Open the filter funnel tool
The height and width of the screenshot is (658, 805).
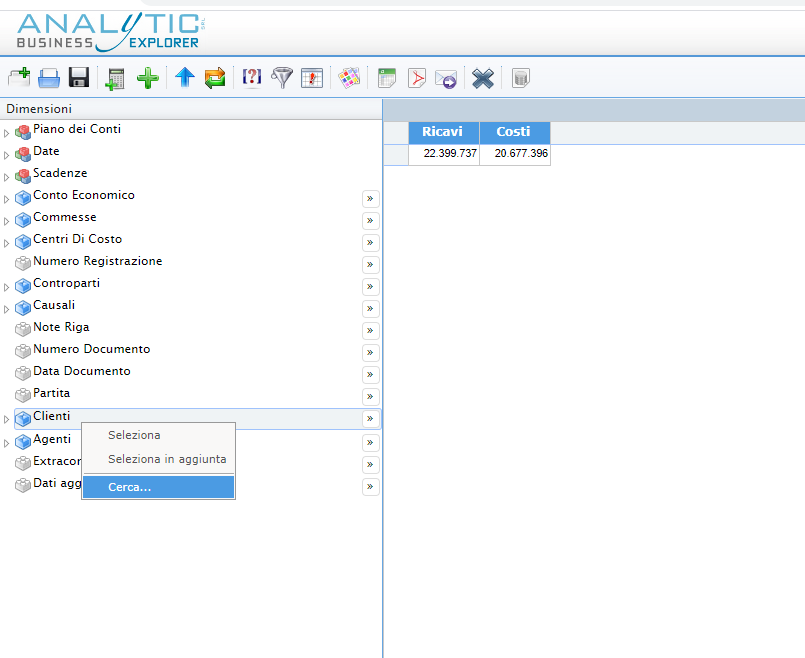[283, 78]
